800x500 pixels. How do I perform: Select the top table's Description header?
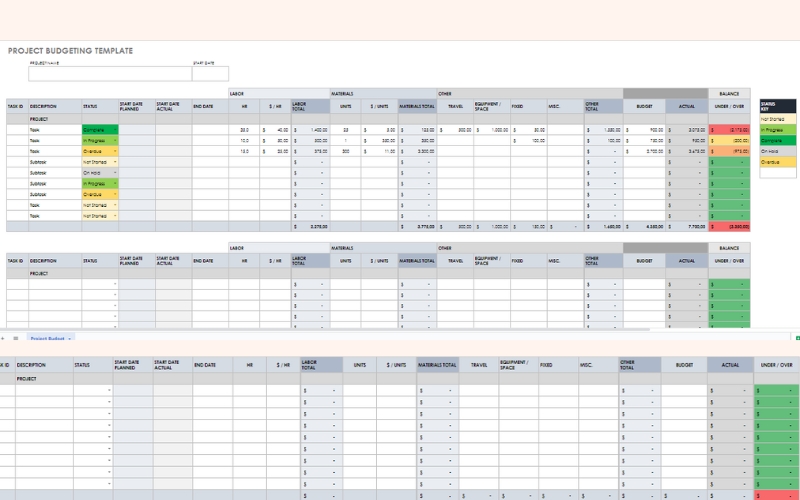55,106
